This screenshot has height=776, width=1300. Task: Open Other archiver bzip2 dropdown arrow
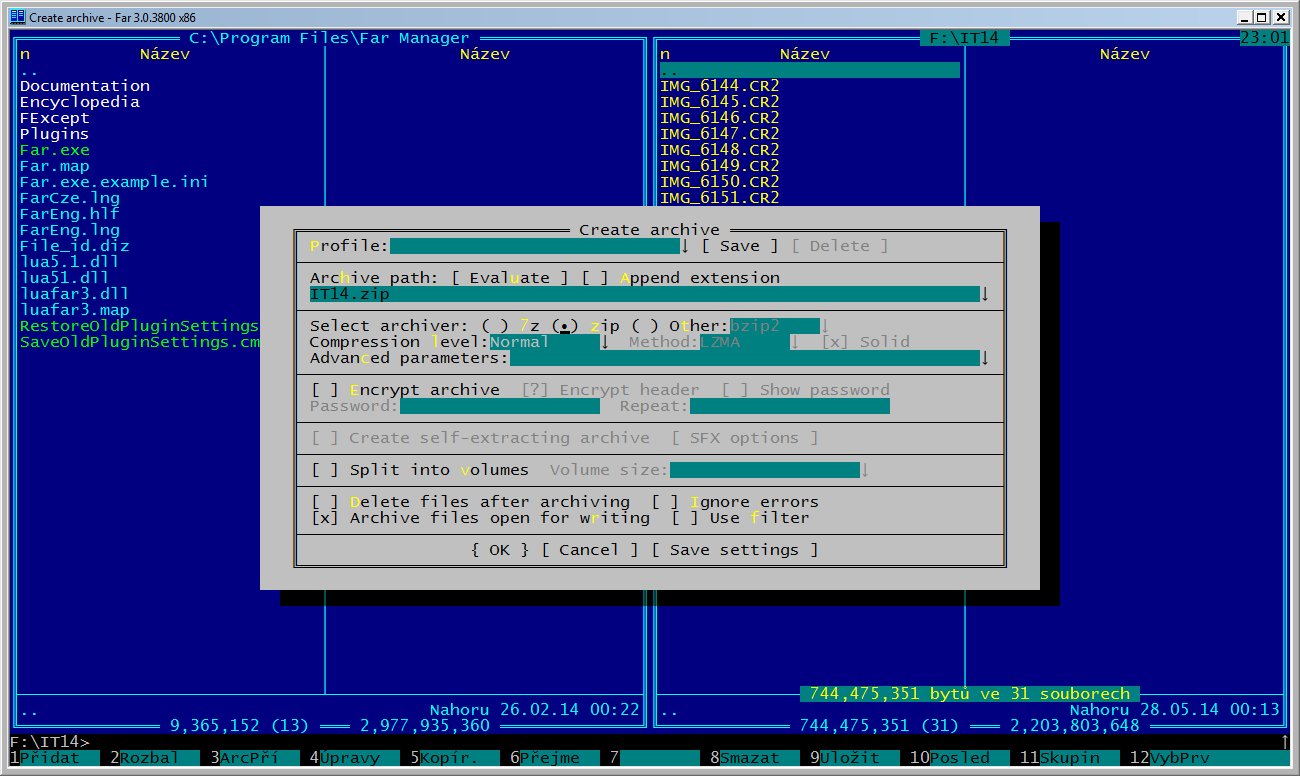coord(825,326)
